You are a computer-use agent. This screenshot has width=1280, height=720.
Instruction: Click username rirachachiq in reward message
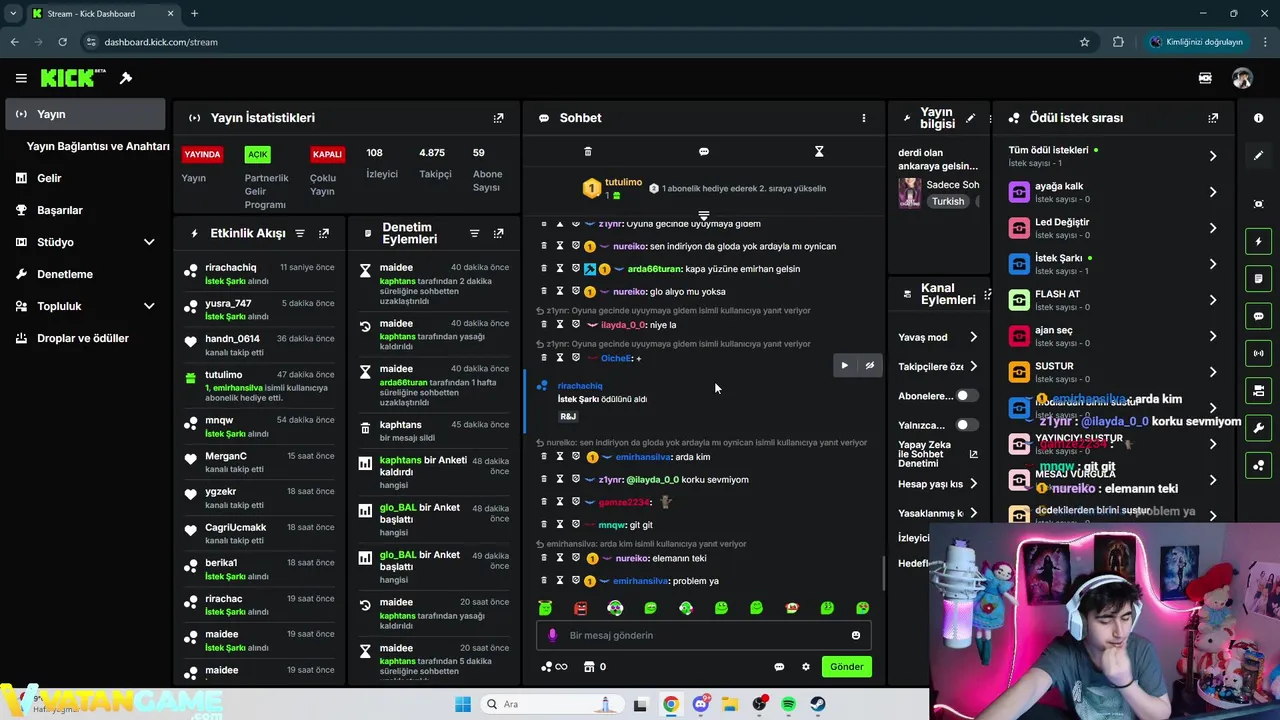580,386
